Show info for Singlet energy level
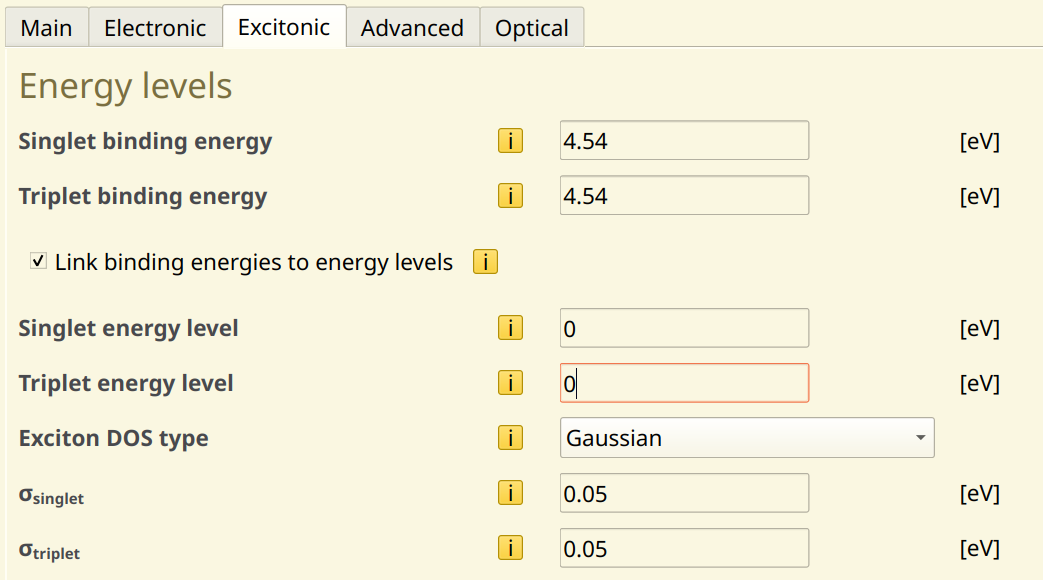The image size is (1043, 580). 510,328
